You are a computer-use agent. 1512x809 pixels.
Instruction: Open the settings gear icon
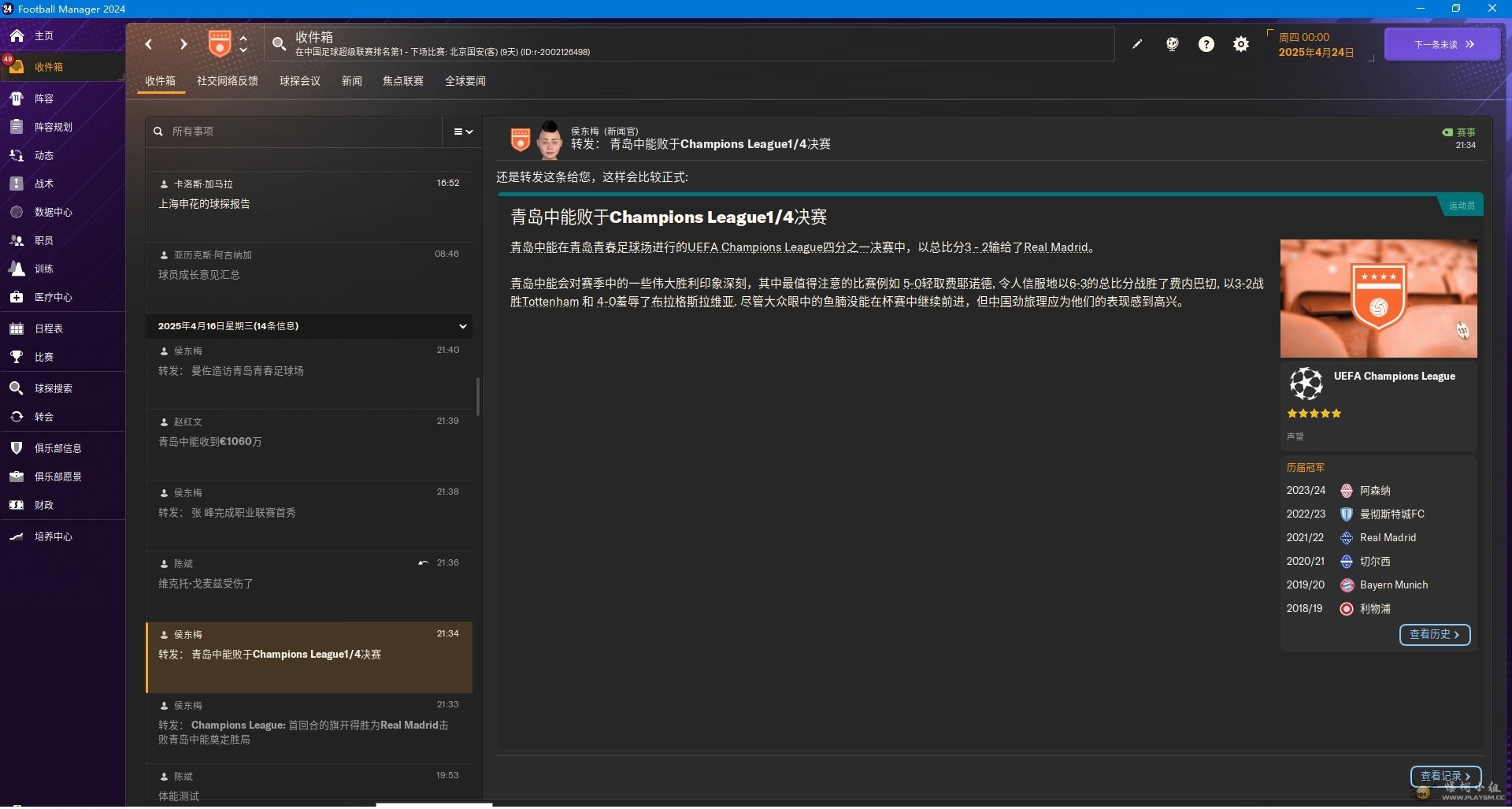point(1241,44)
